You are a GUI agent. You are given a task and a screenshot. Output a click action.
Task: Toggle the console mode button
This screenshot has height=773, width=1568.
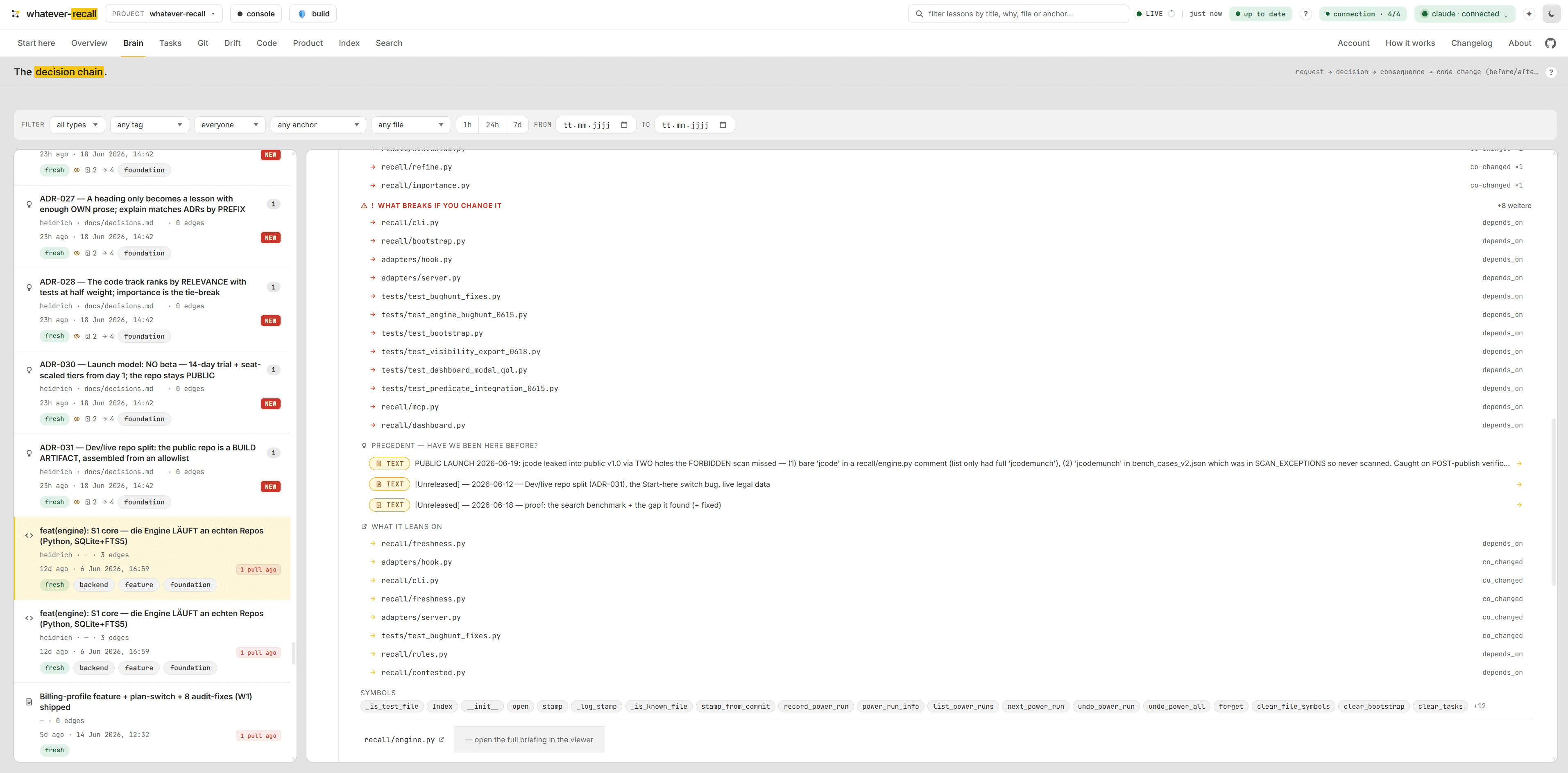(x=256, y=14)
